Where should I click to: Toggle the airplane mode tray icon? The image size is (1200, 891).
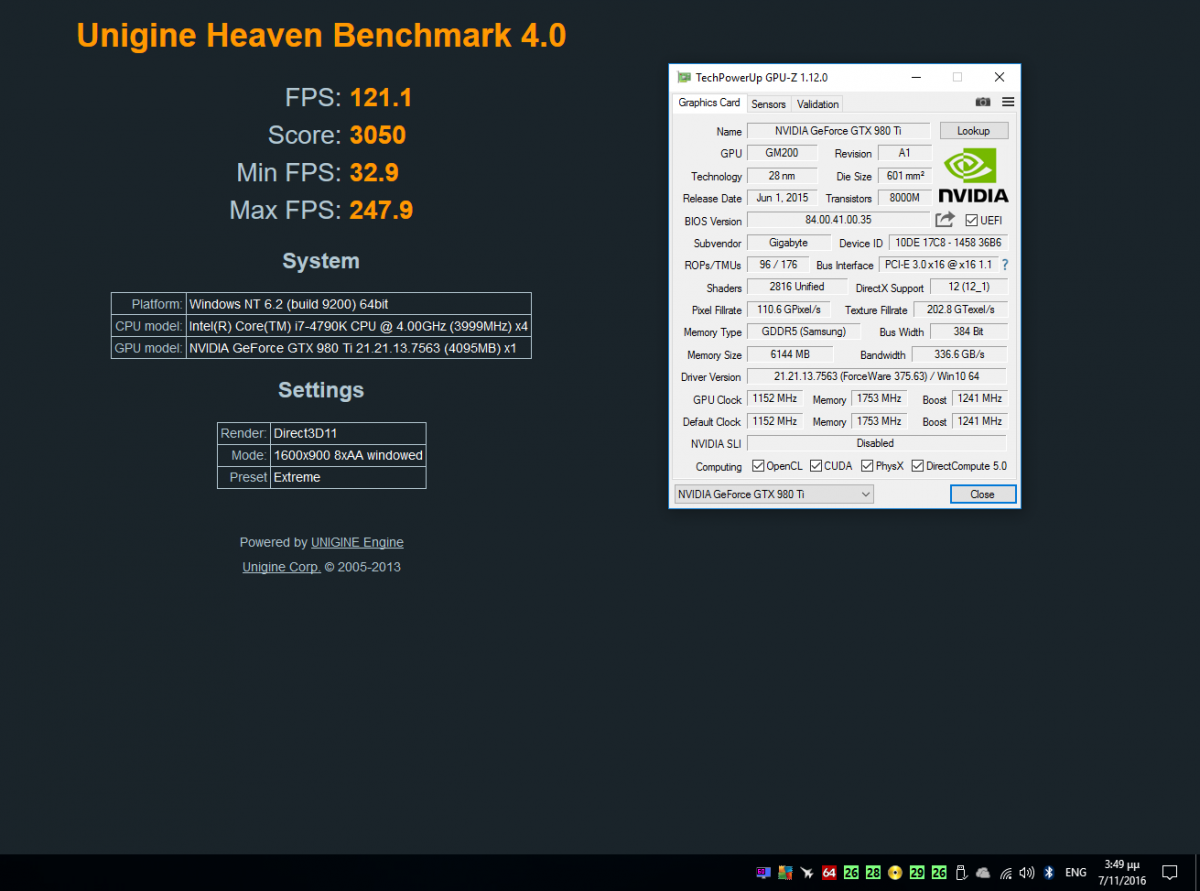click(x=807, y=872)
